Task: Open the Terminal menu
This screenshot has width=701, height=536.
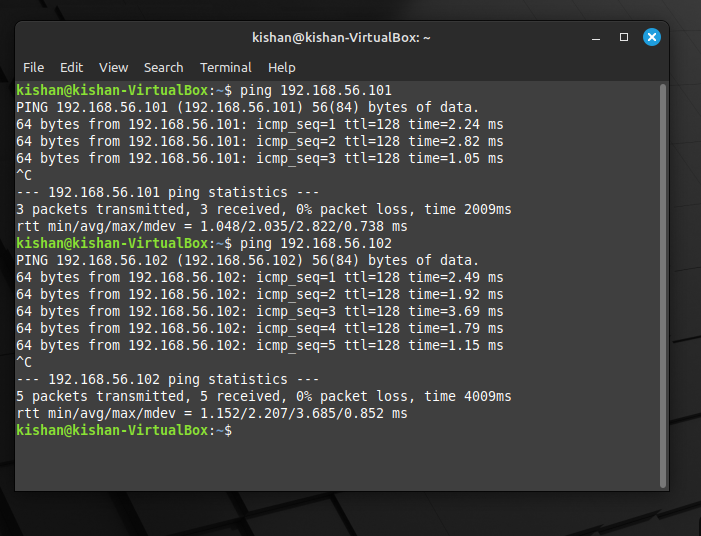Action: [226, 68]
